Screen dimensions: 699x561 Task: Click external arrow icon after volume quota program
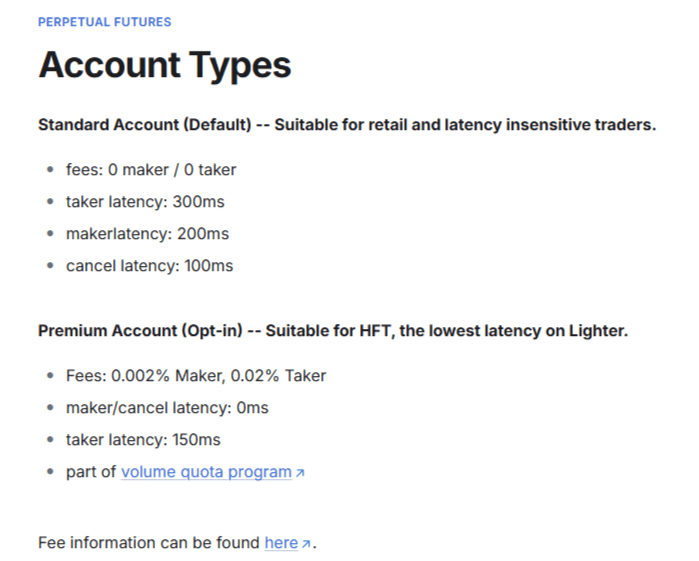[300, 473]
